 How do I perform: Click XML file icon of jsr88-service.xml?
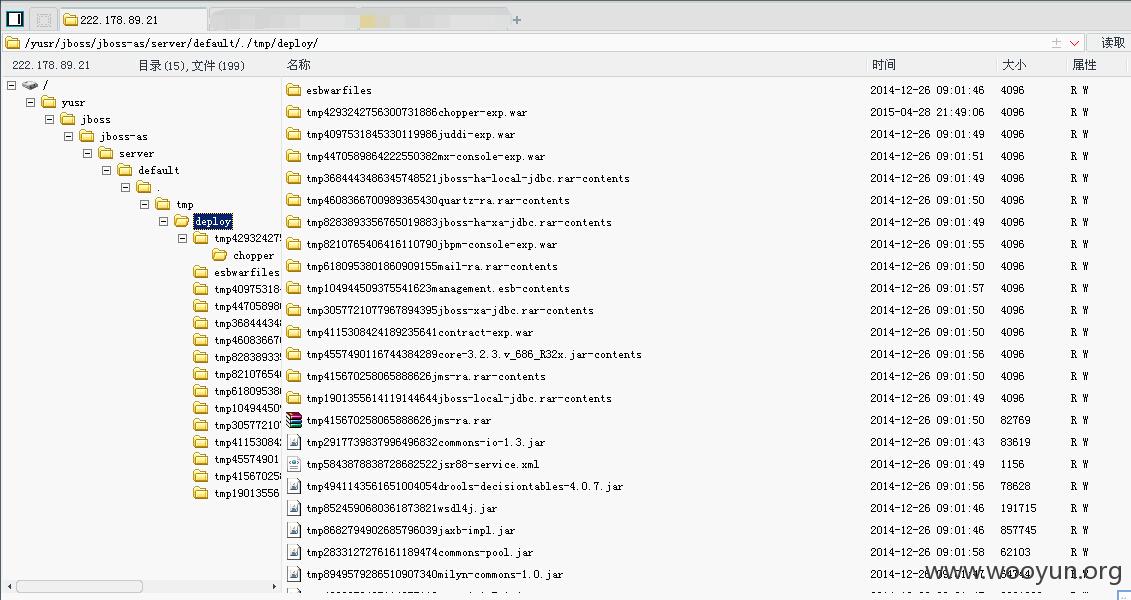tap(294, 464)
